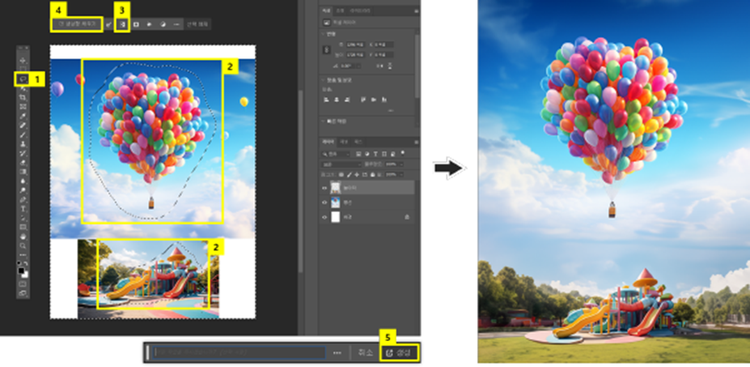Select the Zoom tool
Viewport: 750px width, 367px height.
pos(23,245)
